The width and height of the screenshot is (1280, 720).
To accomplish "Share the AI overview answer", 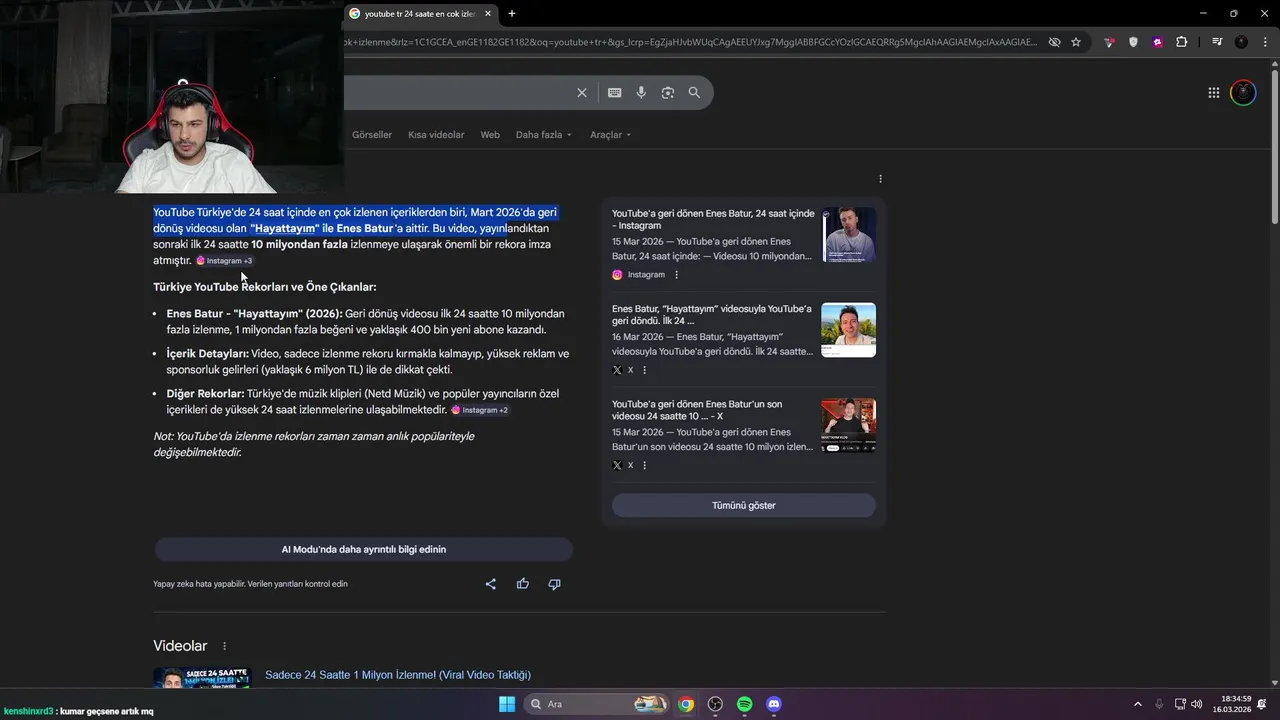I will 490,584.
